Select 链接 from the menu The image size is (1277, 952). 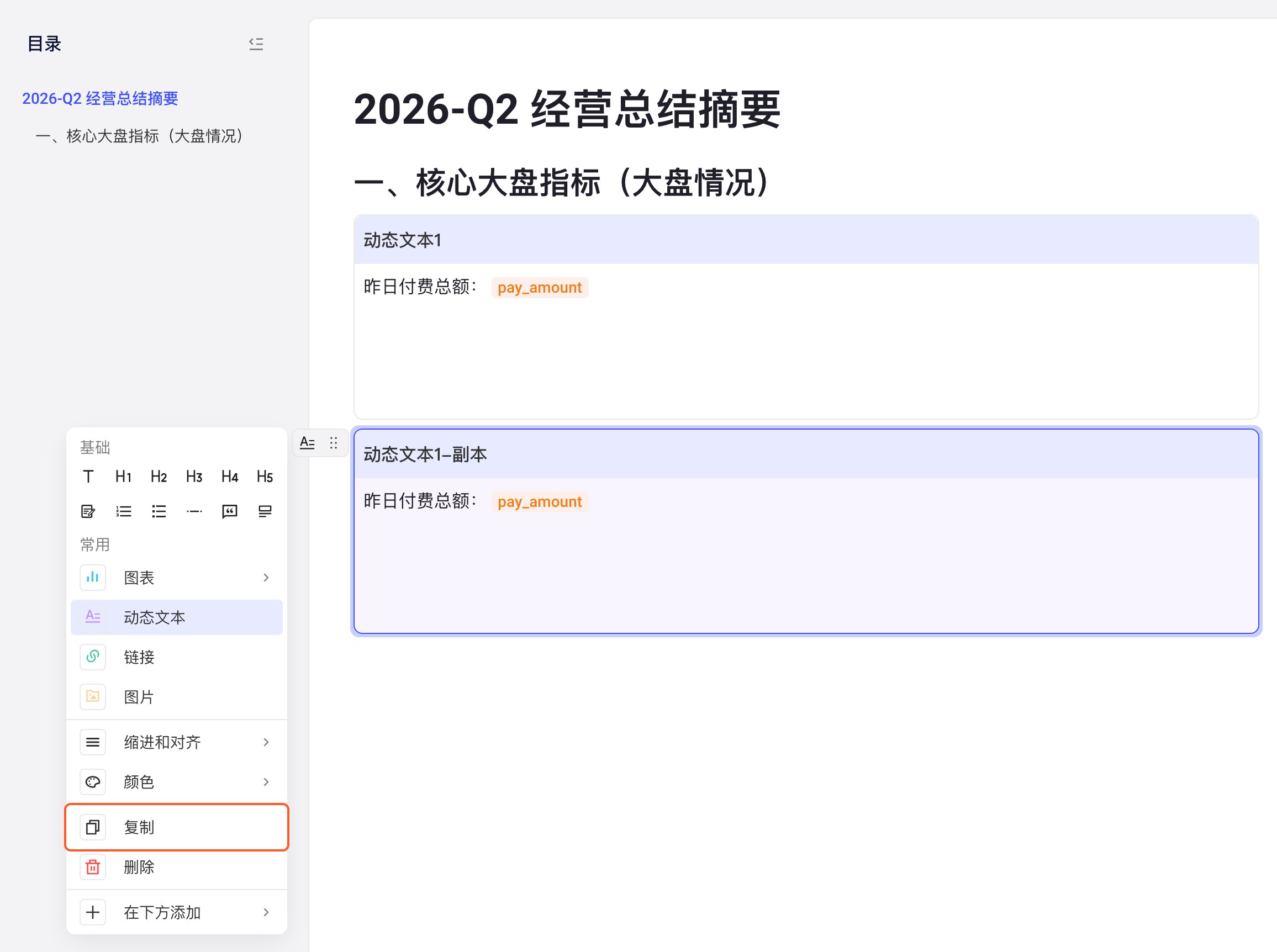pyautogui.click(x=176, y=657)
